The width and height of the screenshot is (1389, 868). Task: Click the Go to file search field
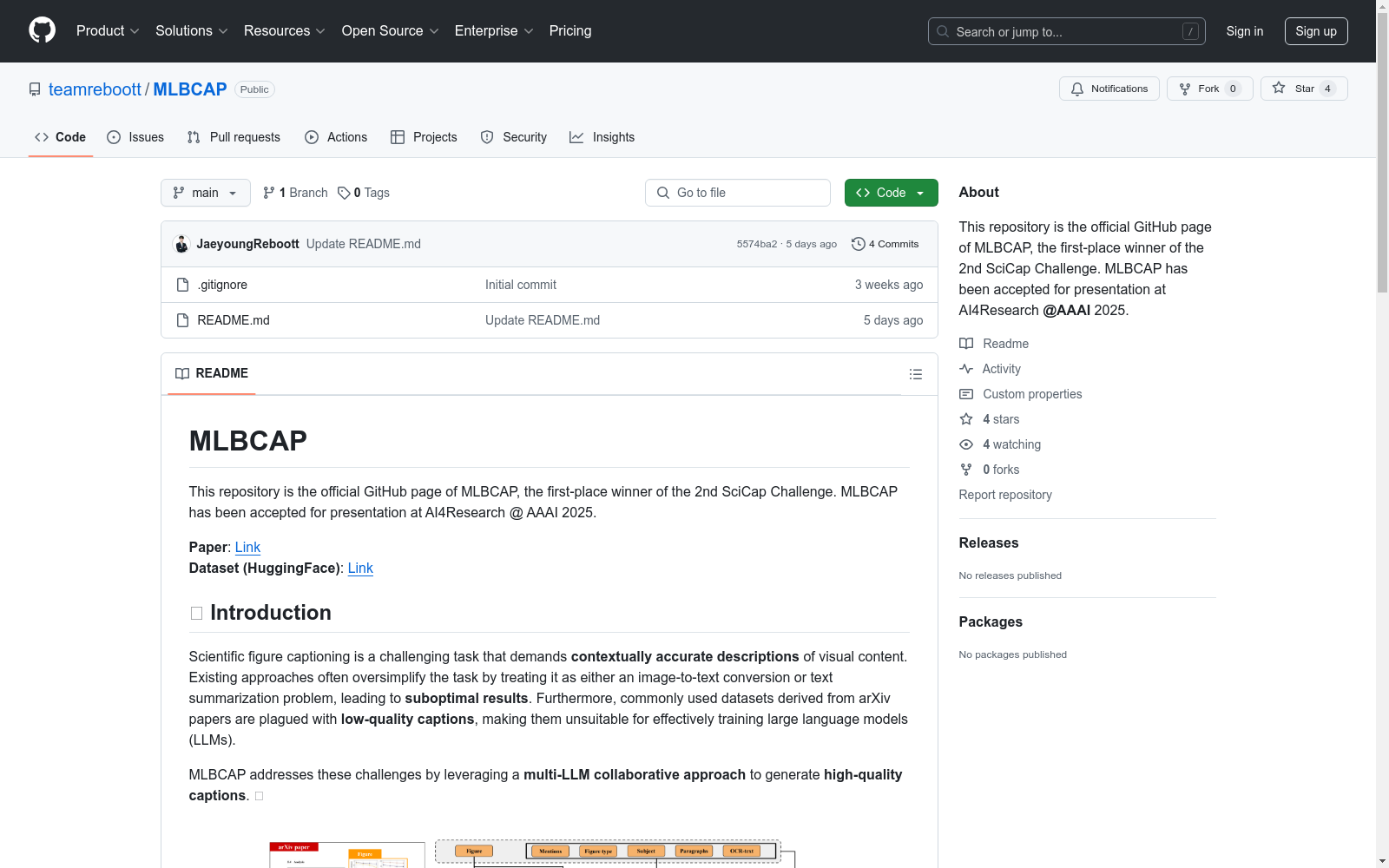737,192
